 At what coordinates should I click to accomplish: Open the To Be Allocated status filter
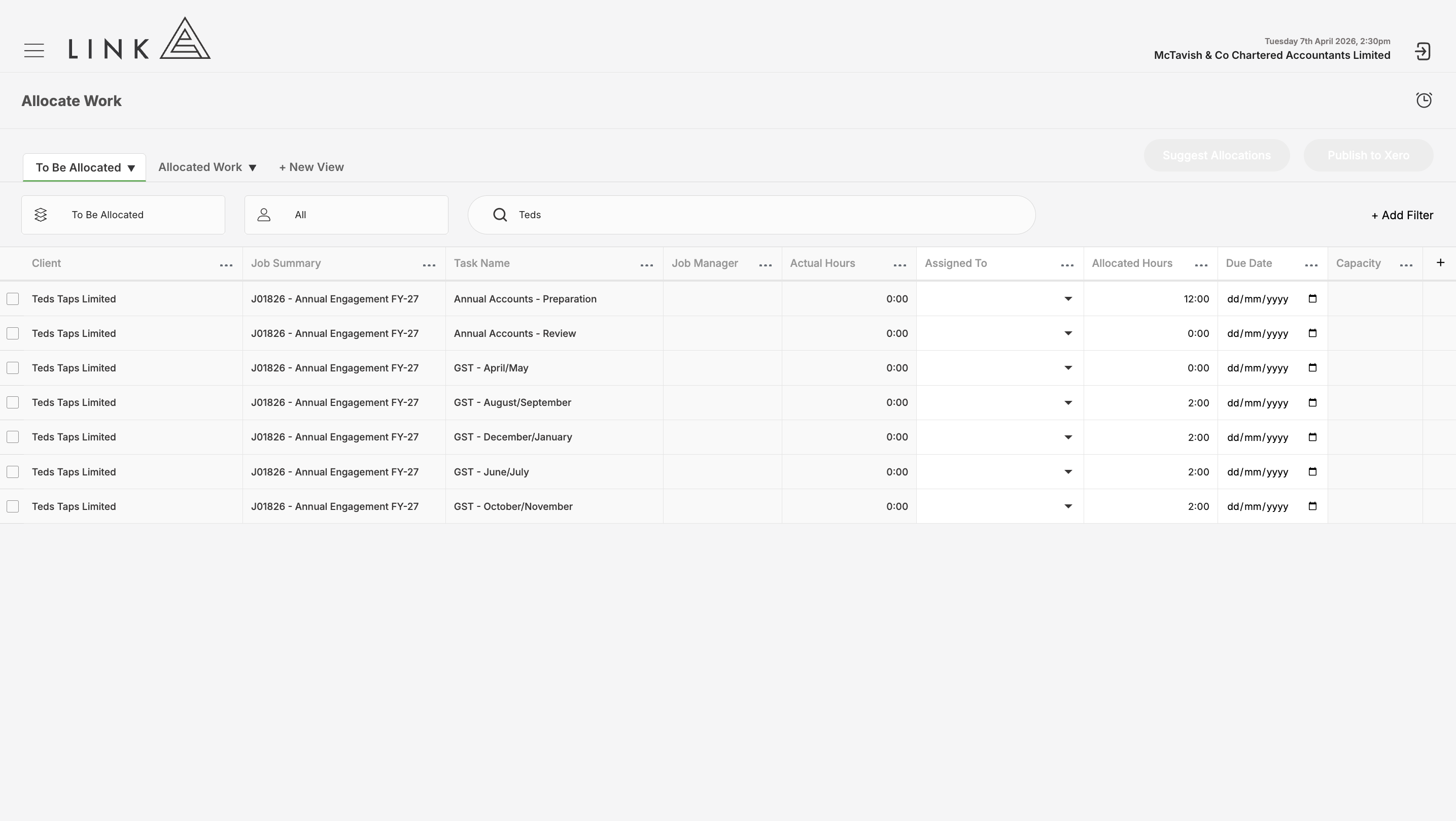click(x=123, y=215)
